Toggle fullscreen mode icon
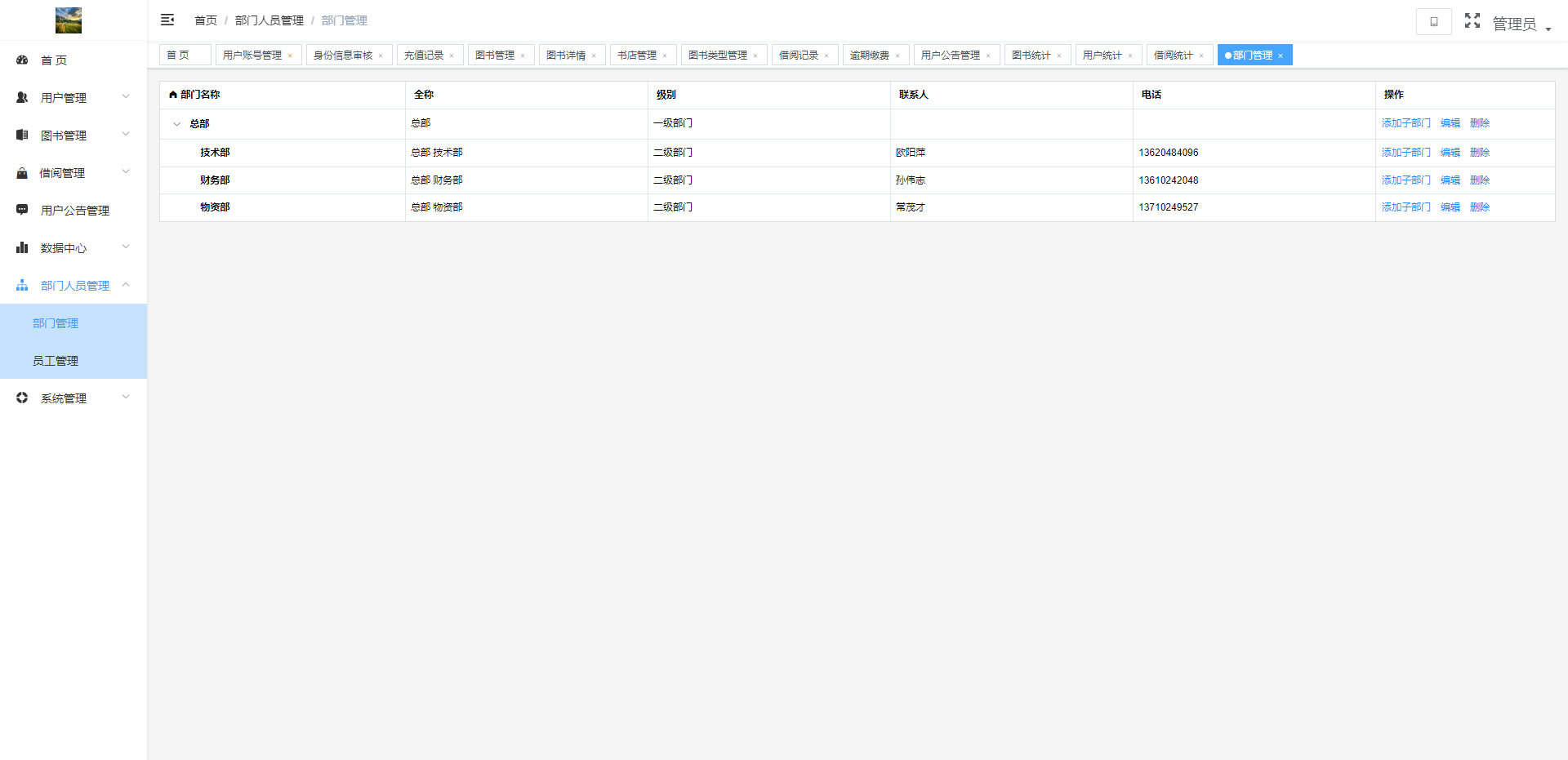The width and height of the screenshot is (1568, 760). coord(1472,20)
